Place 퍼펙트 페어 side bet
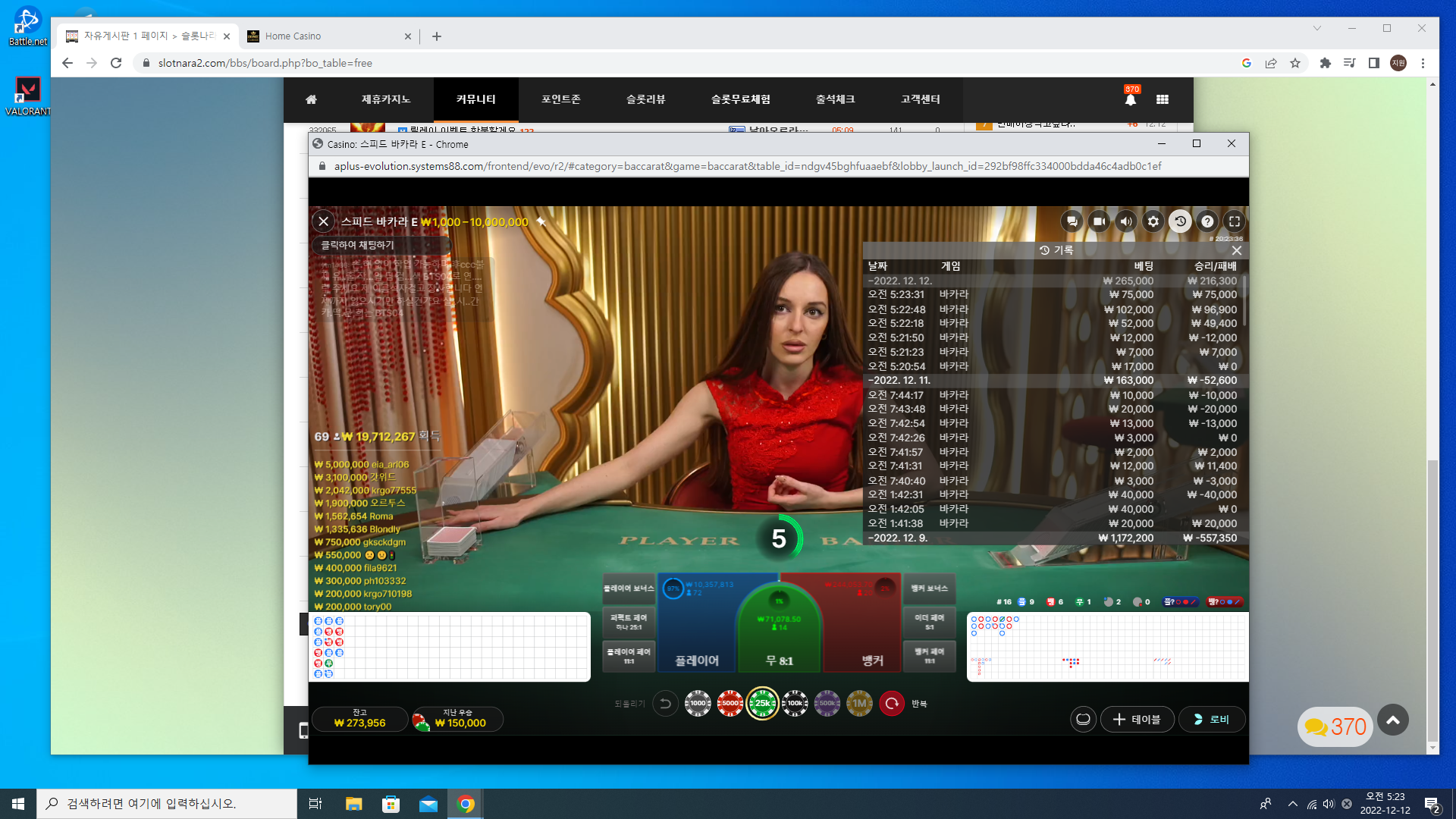Image resolution: width=1456 pixels, height=819 pixels. (x=629, y=622)
